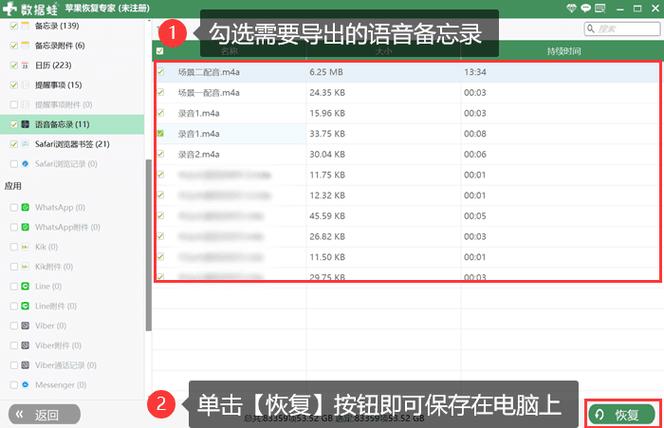Click the 应用 section heading
The height and width of the screenshot is (428, 664).
click(x=13, y=186)
